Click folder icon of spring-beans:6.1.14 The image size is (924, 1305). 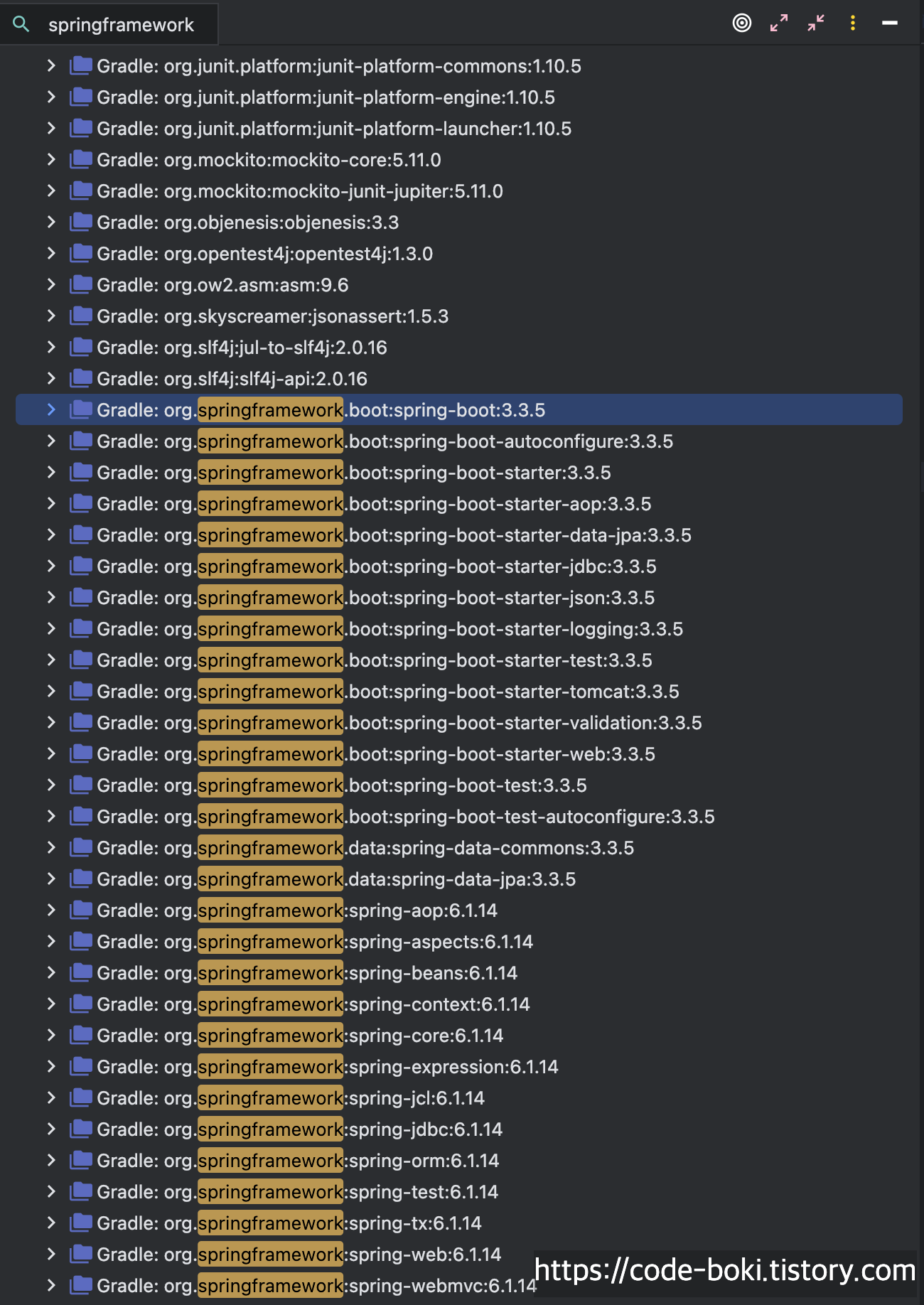coord(81,972)
